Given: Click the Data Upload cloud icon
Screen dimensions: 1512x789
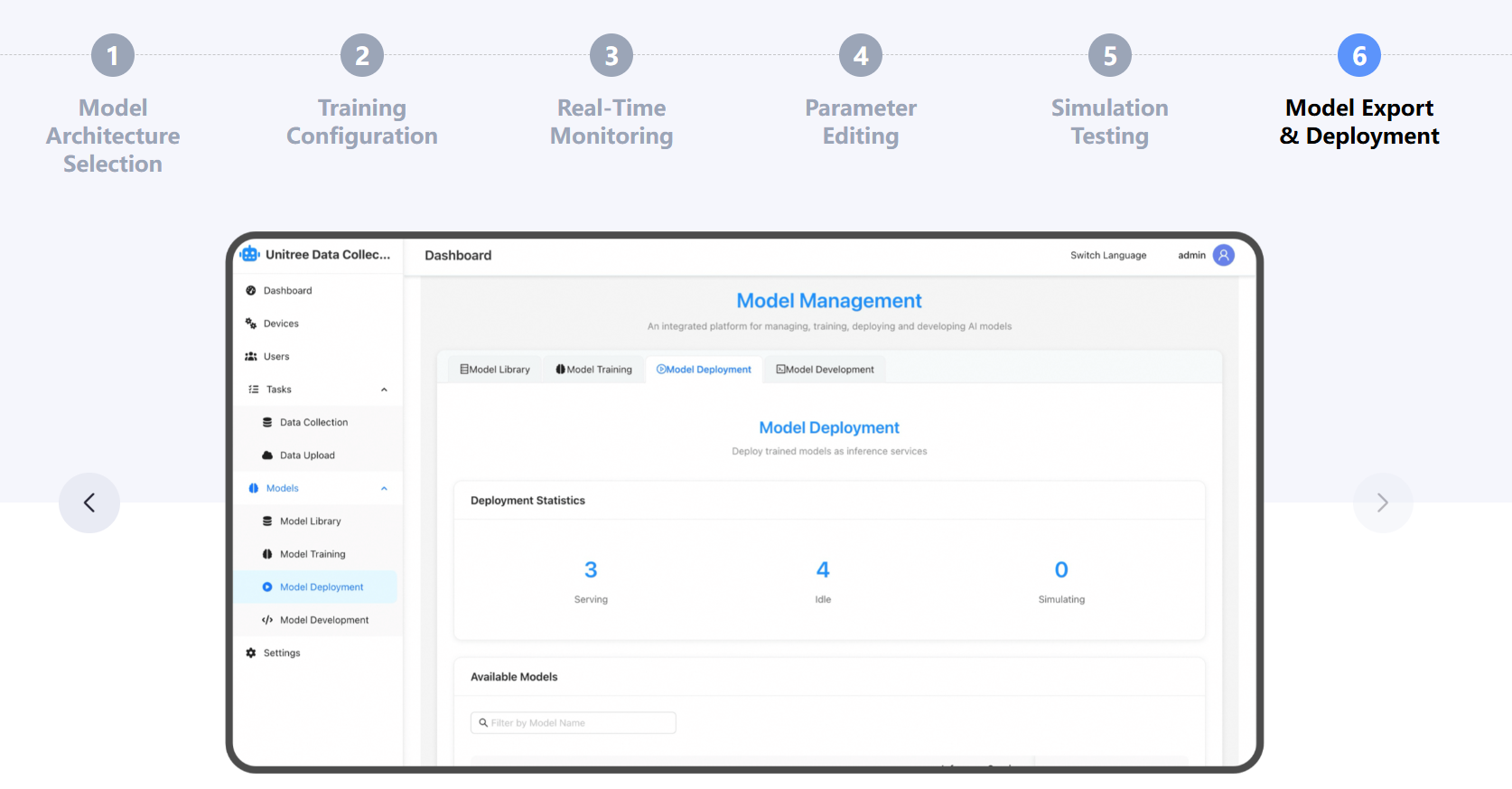Looking at the screenshot, I should [x=267, y=456].
